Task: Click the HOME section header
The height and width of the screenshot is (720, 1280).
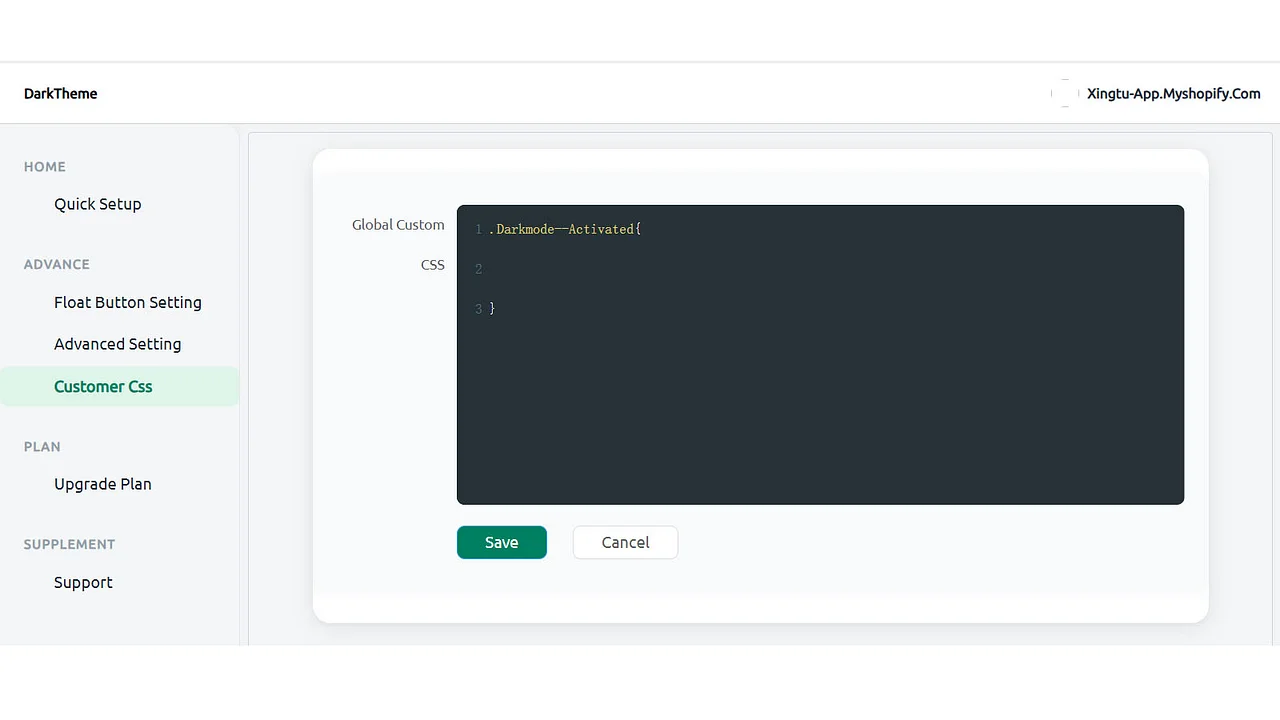Action: tap(44, 167)
